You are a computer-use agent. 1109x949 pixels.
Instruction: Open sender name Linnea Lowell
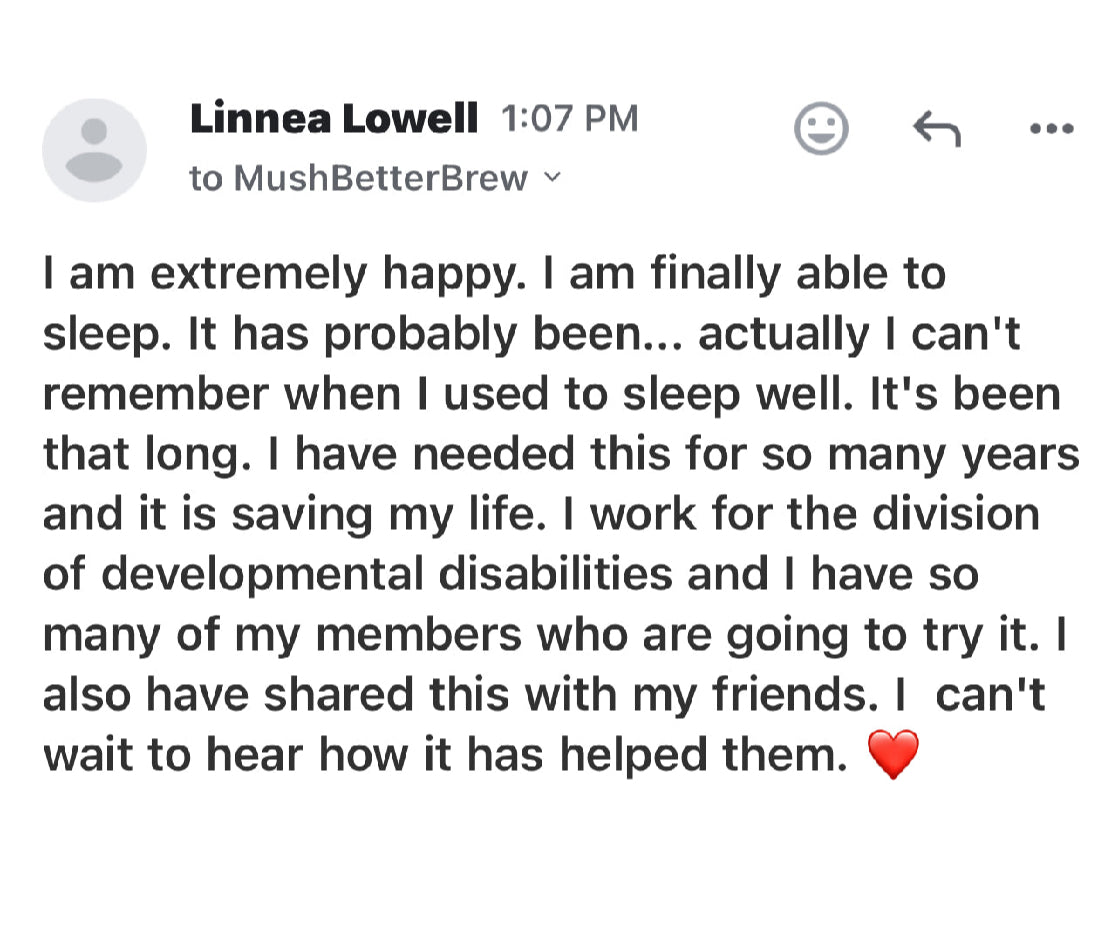coord(334,118)
